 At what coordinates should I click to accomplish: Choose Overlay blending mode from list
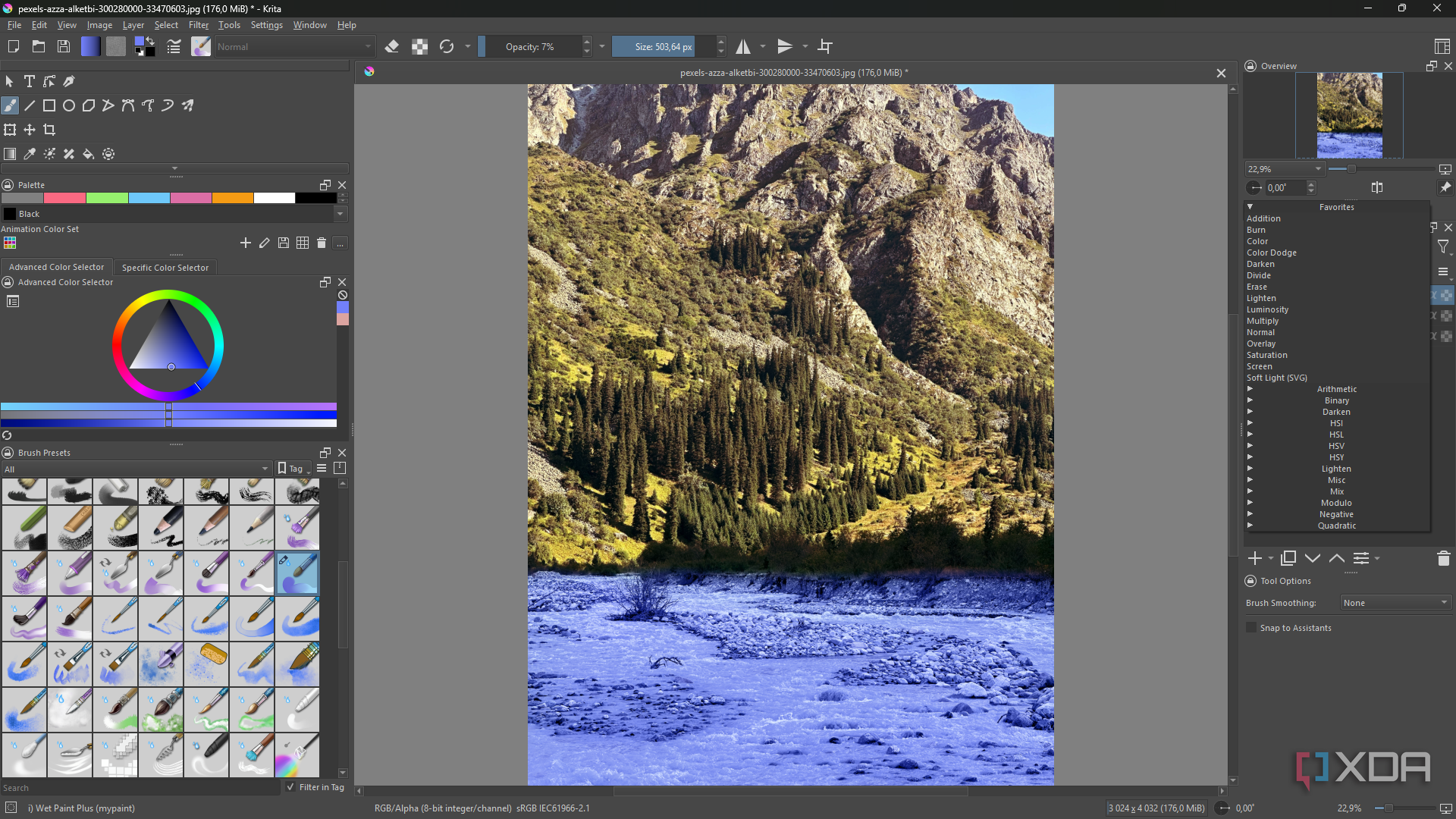pyautogui.click(x=1261, y=344)
